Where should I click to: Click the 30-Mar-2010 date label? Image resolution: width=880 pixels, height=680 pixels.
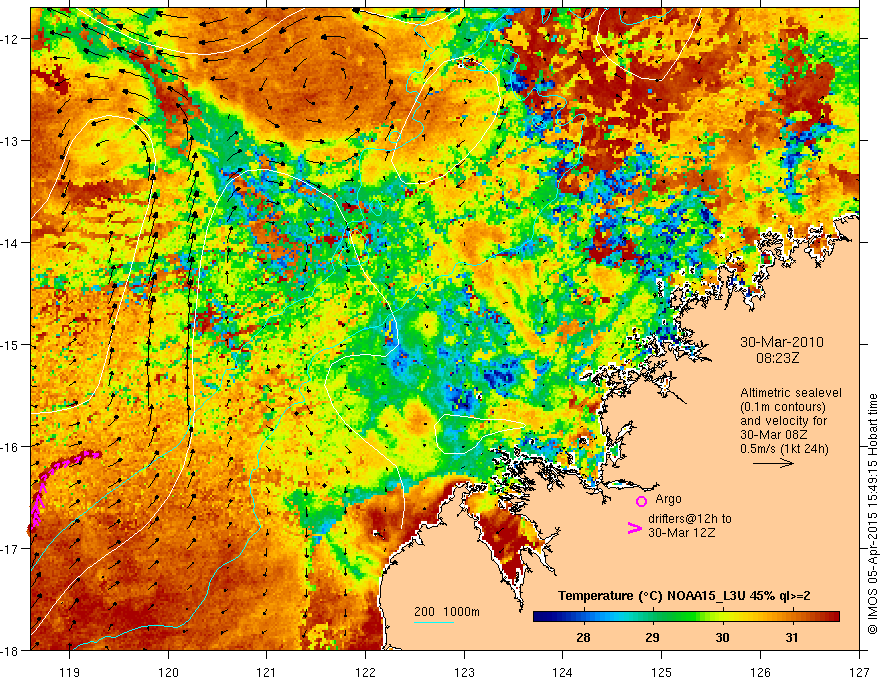[x=782, y=342]
